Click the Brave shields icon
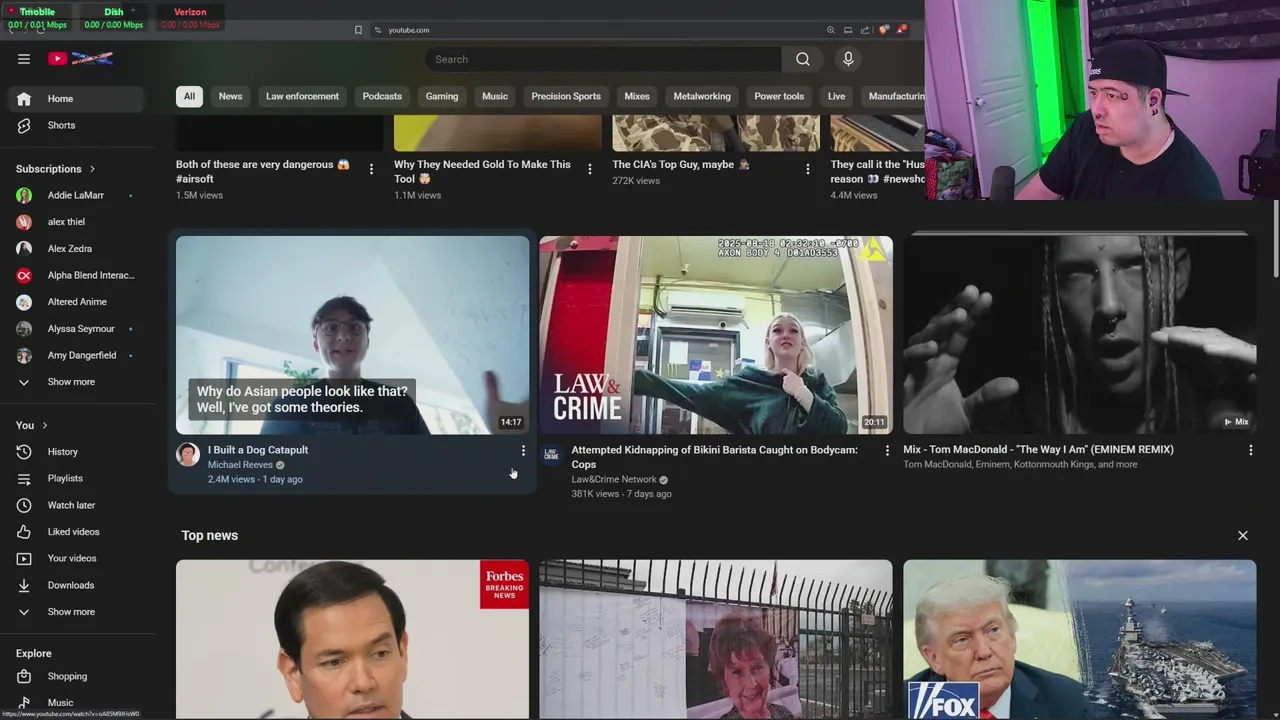This screenshot has height=720, width=1280. pyautogui.click(x=883, y=30)
